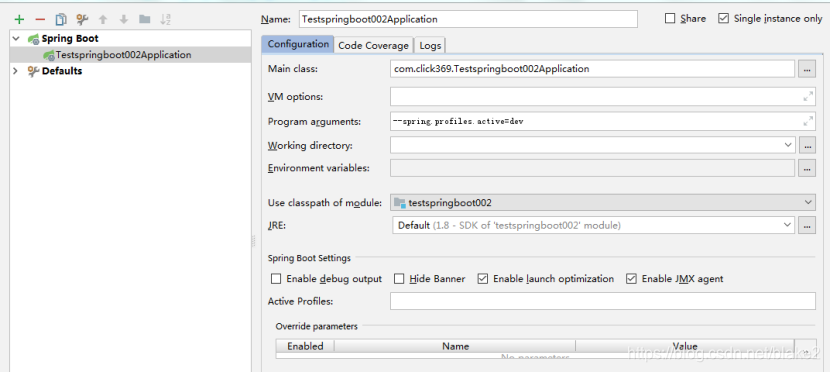830x372 pixels.
Task: Switch to the Configuration tab
Action: coord(298,44)
